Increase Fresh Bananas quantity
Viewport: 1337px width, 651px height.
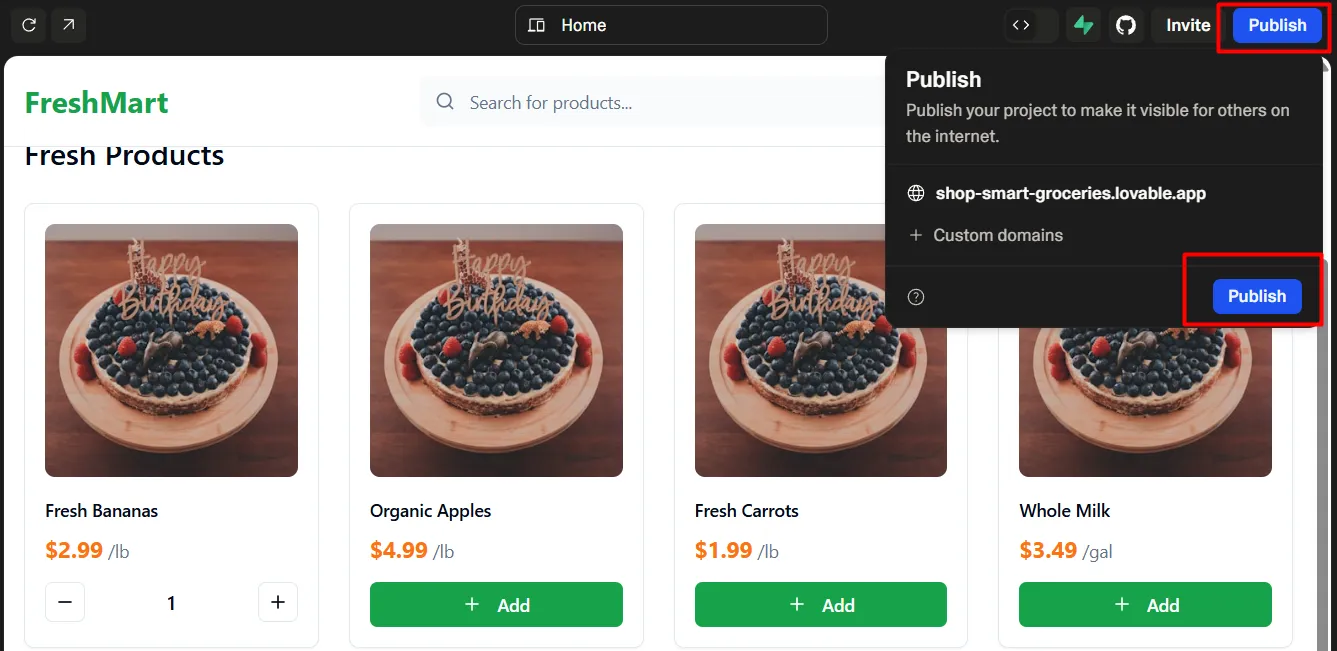[x=278, y=602]
